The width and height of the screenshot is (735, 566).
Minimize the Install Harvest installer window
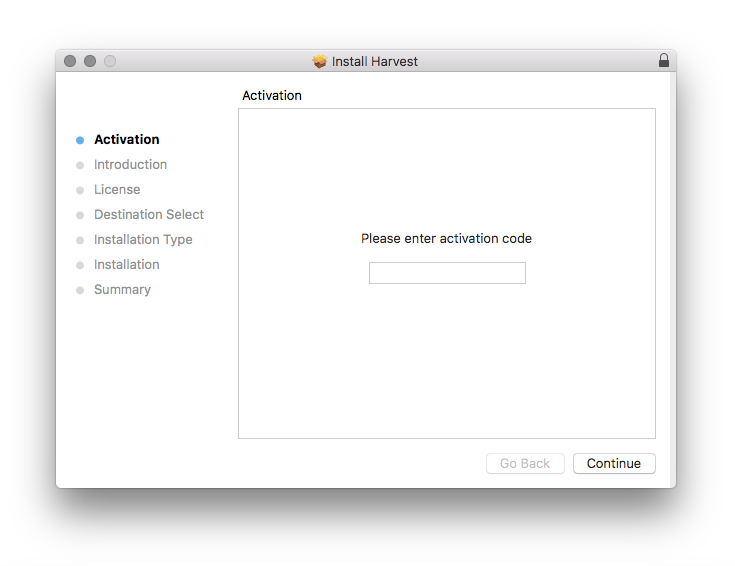point(90,61)
